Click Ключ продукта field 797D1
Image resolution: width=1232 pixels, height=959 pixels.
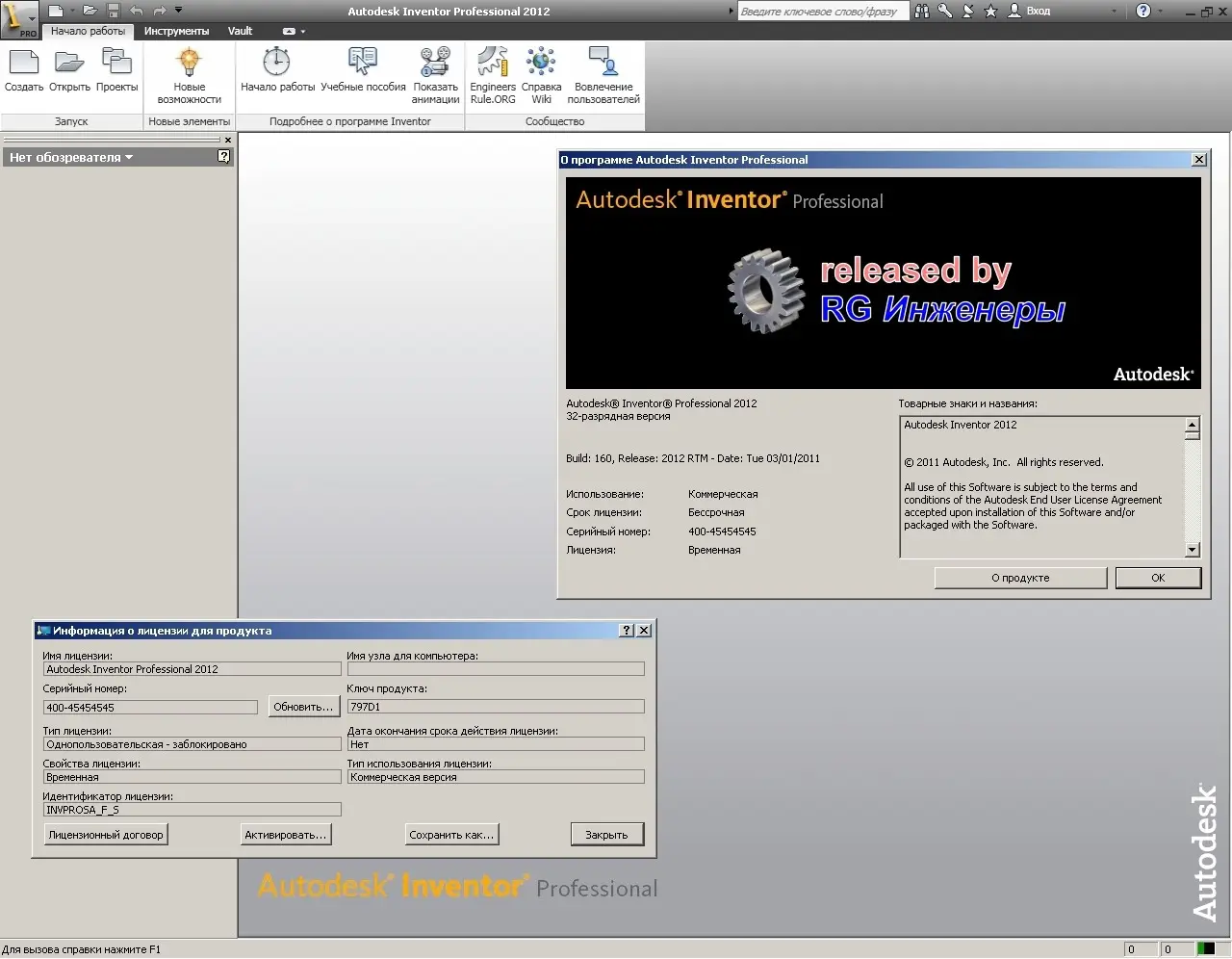(x=496, y=707)
